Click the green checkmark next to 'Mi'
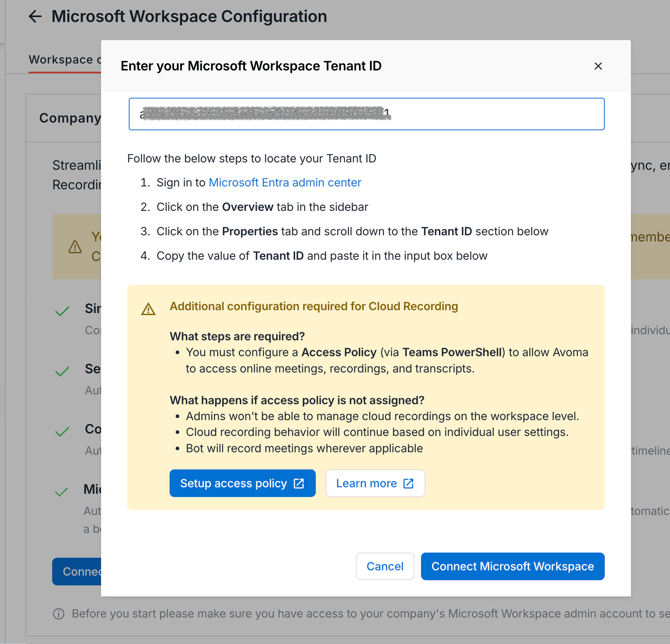670x644 pixels. pyautogui.click(x=62, y=491)
